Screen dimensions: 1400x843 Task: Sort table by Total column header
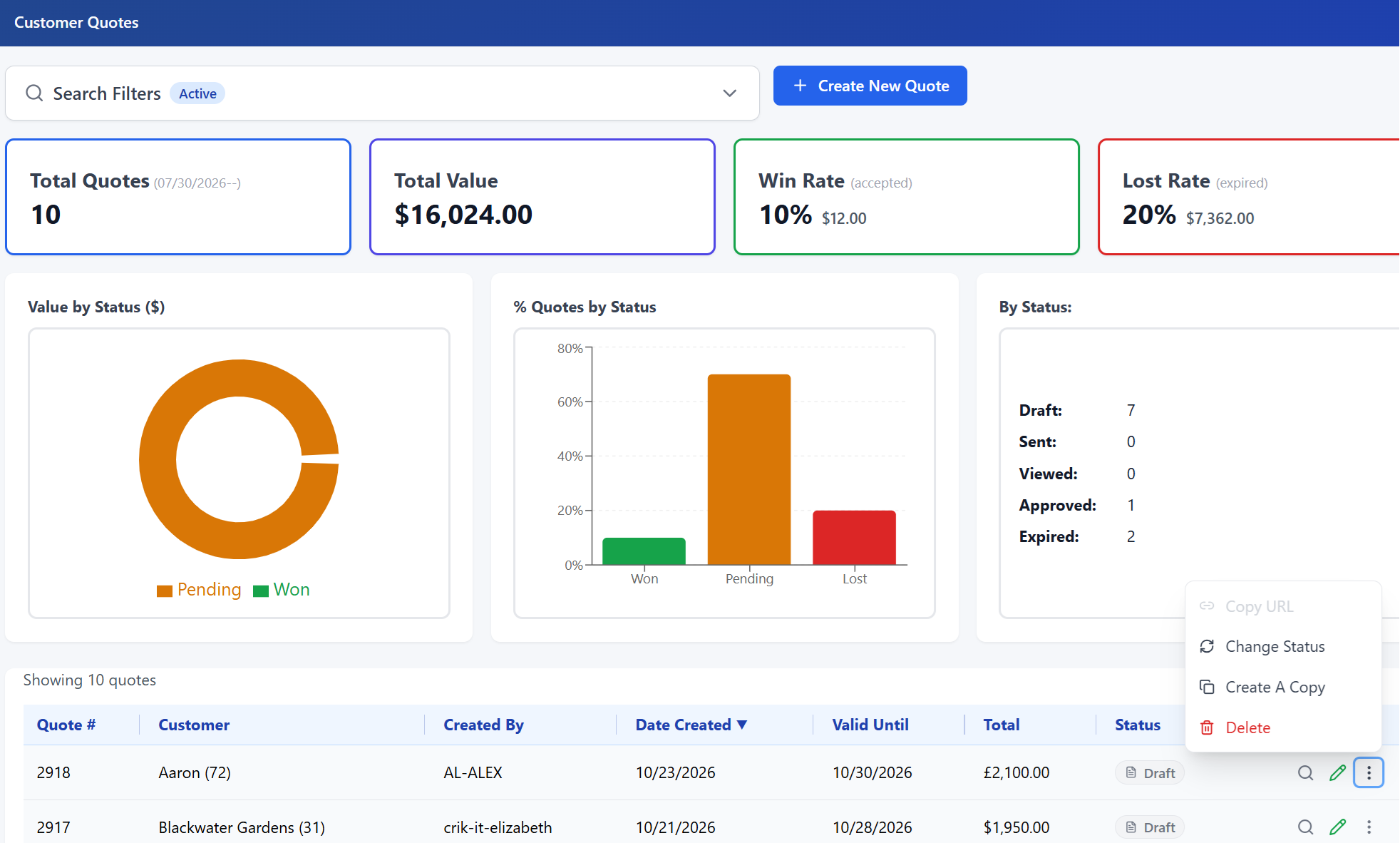coord(1002,725)
